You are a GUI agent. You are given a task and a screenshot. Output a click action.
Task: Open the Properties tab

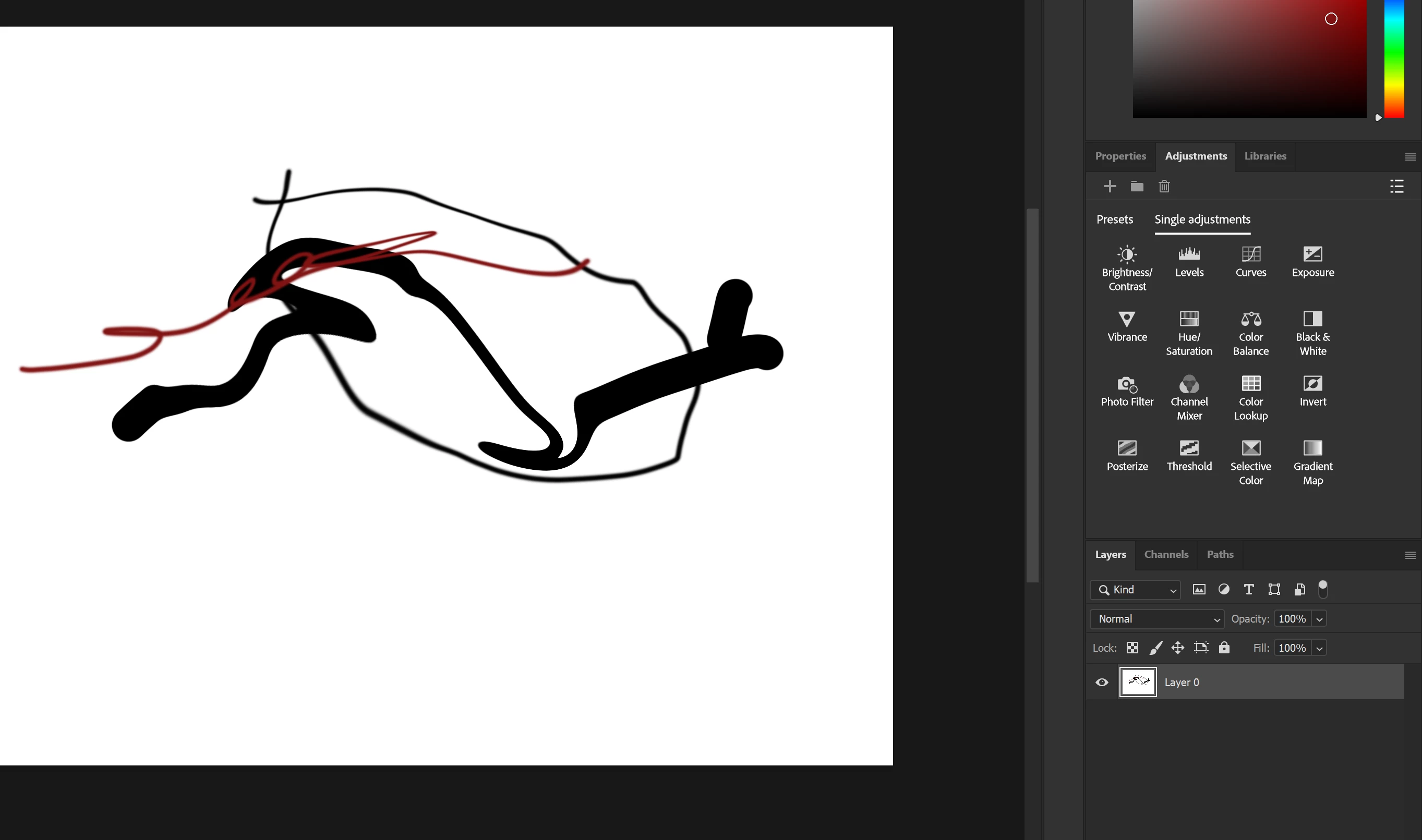coord(1119,156)
